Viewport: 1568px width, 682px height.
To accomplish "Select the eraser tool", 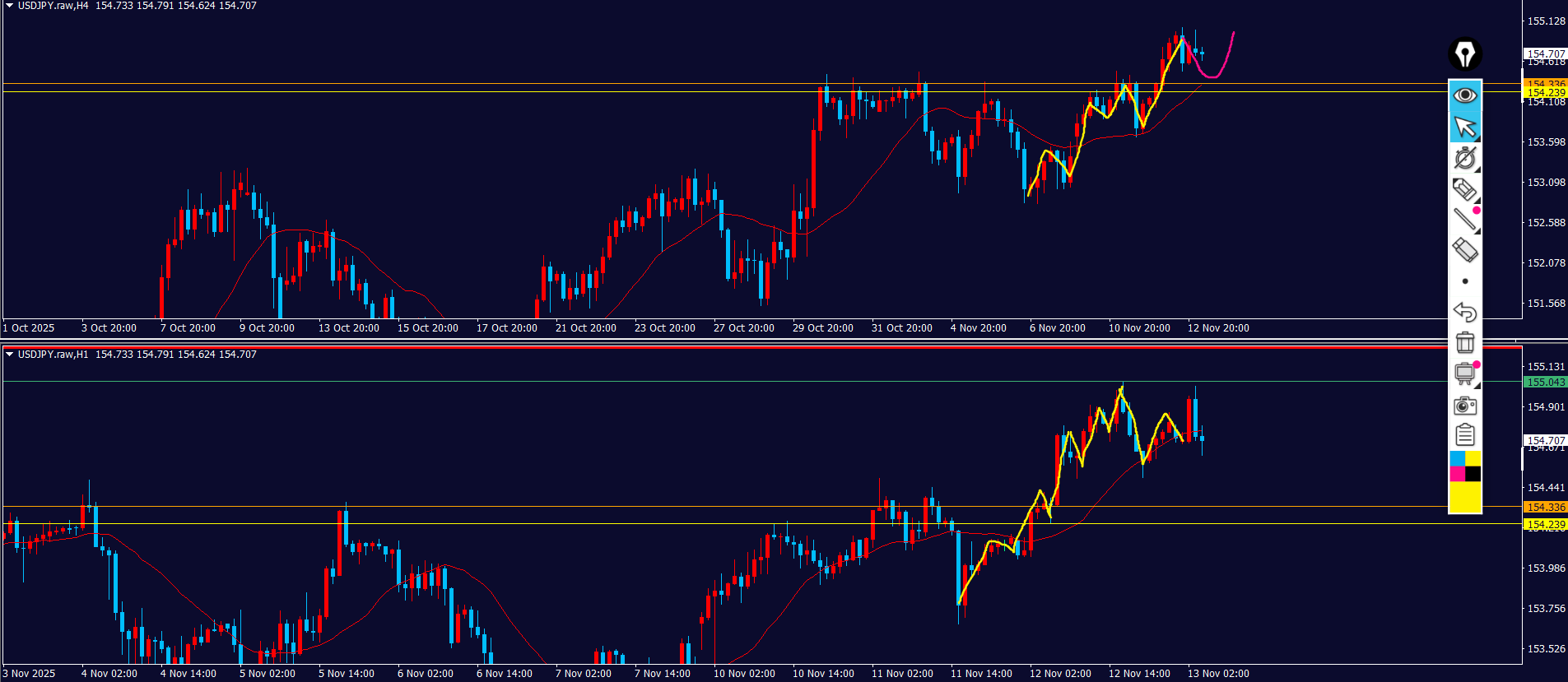I will tap(1465, 250).
